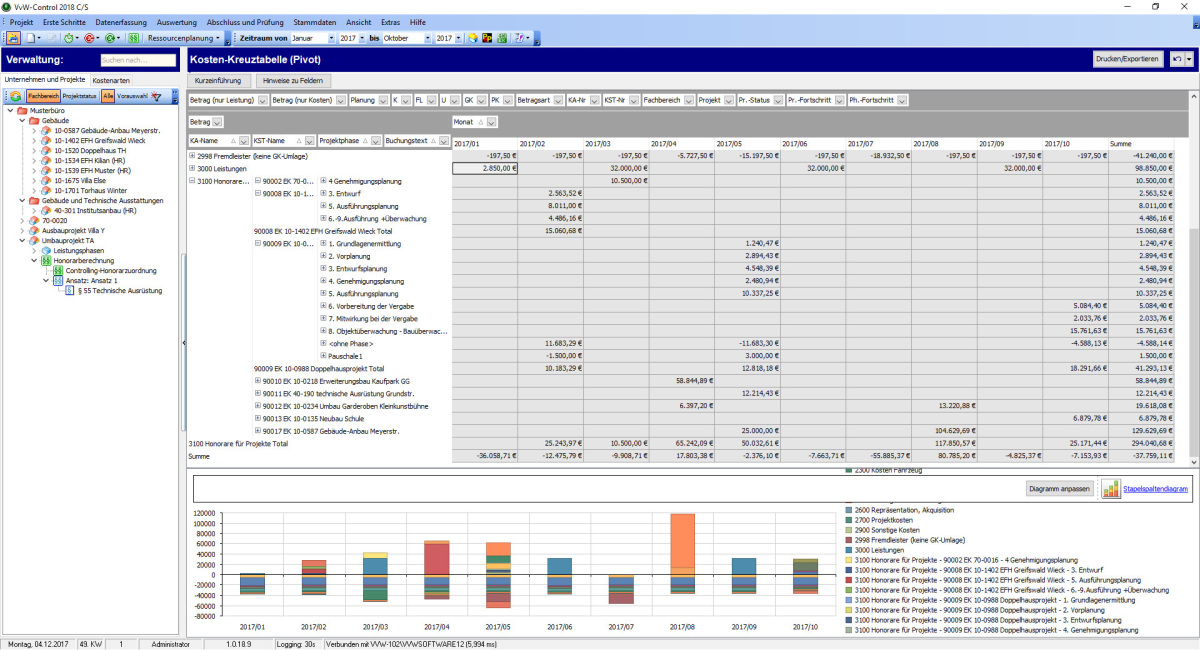
Task: Click the Musterbüro folder icon
Action: pos(22,110)
